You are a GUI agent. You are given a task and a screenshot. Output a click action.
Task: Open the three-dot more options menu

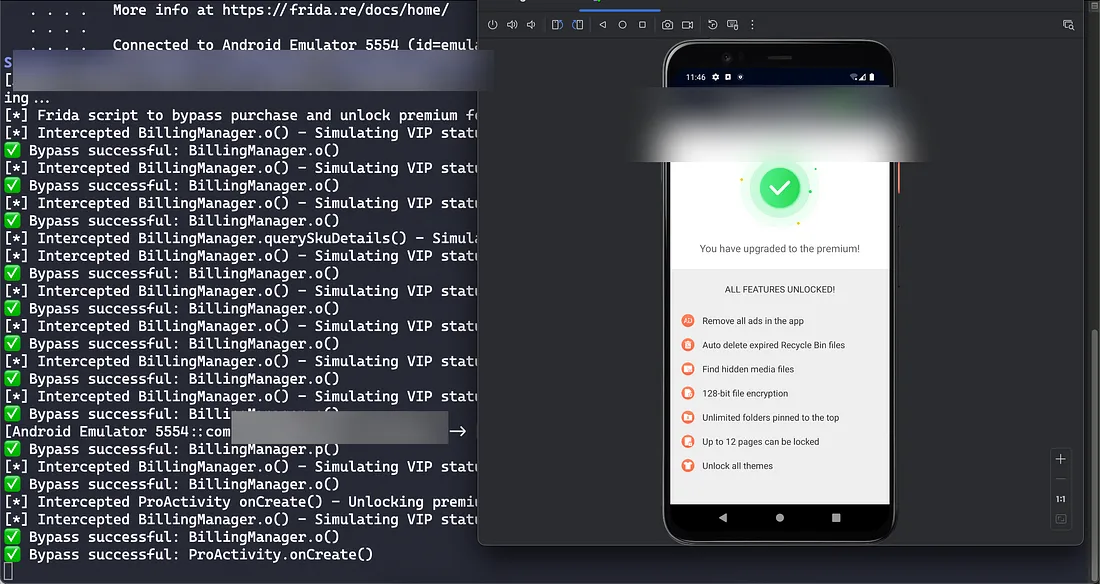click(x=753, y=25)
